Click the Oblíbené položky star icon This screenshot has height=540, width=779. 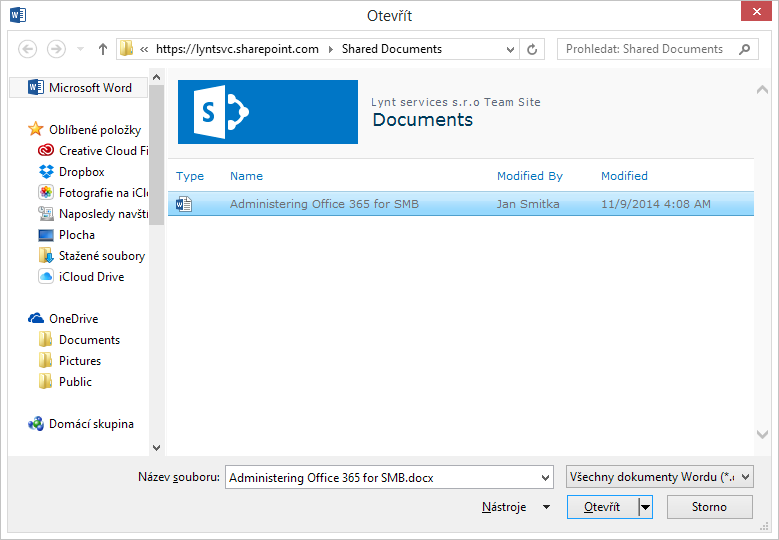pos(36,129)
